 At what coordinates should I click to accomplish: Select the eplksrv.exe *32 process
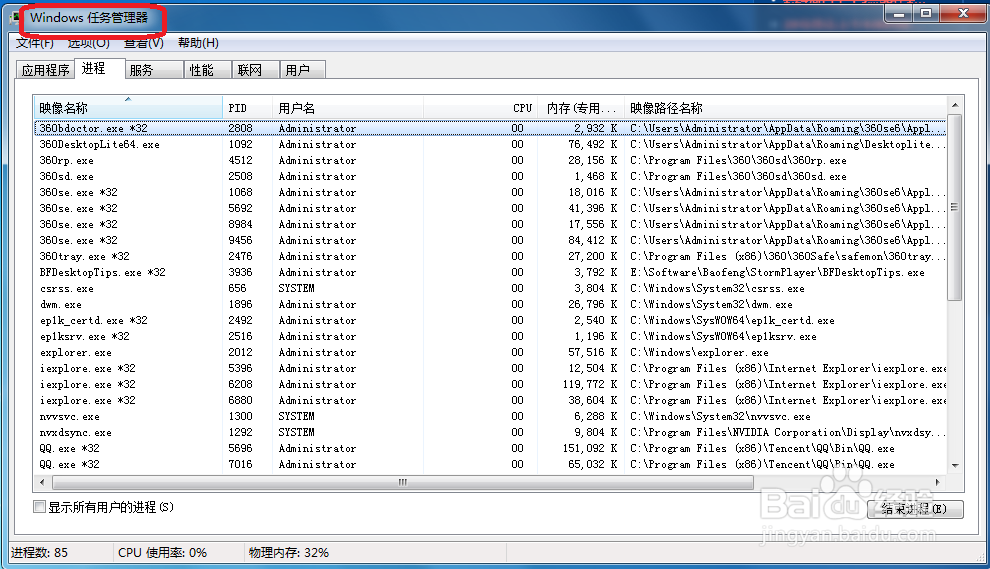pyautogui.click(x=490, y=337)
